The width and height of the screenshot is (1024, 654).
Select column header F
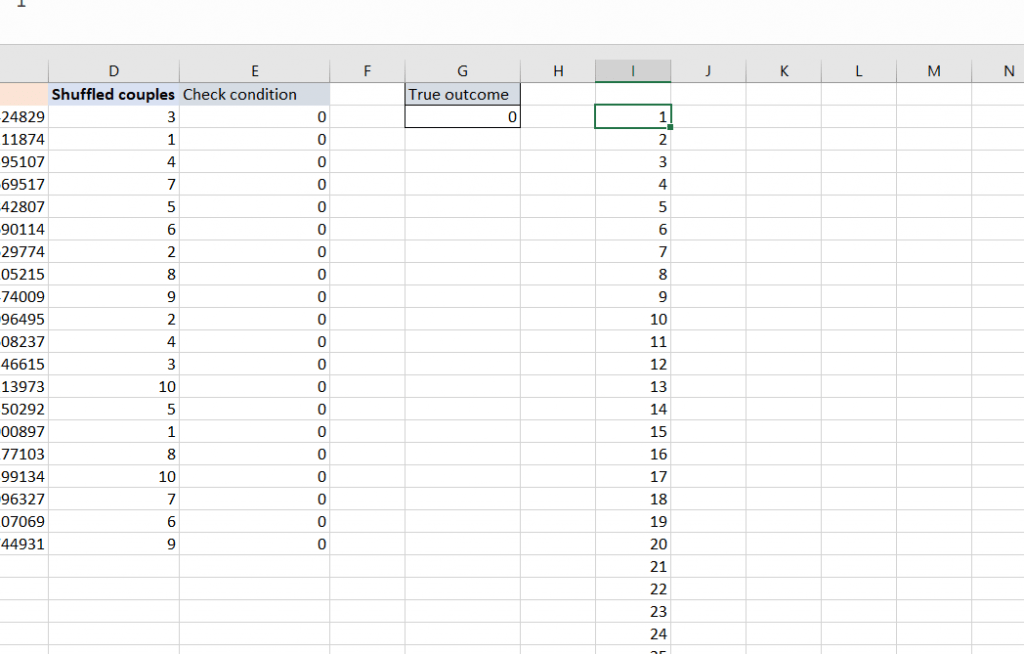click(x=367, y=71)
